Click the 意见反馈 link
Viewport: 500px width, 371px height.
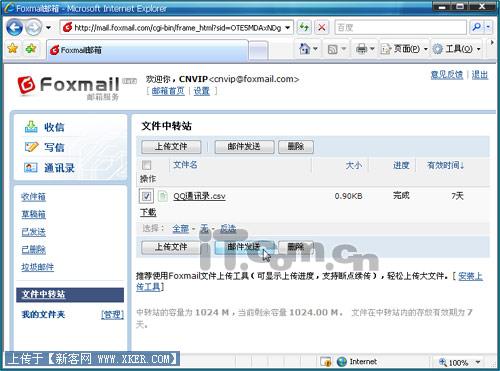pos(447,75)
